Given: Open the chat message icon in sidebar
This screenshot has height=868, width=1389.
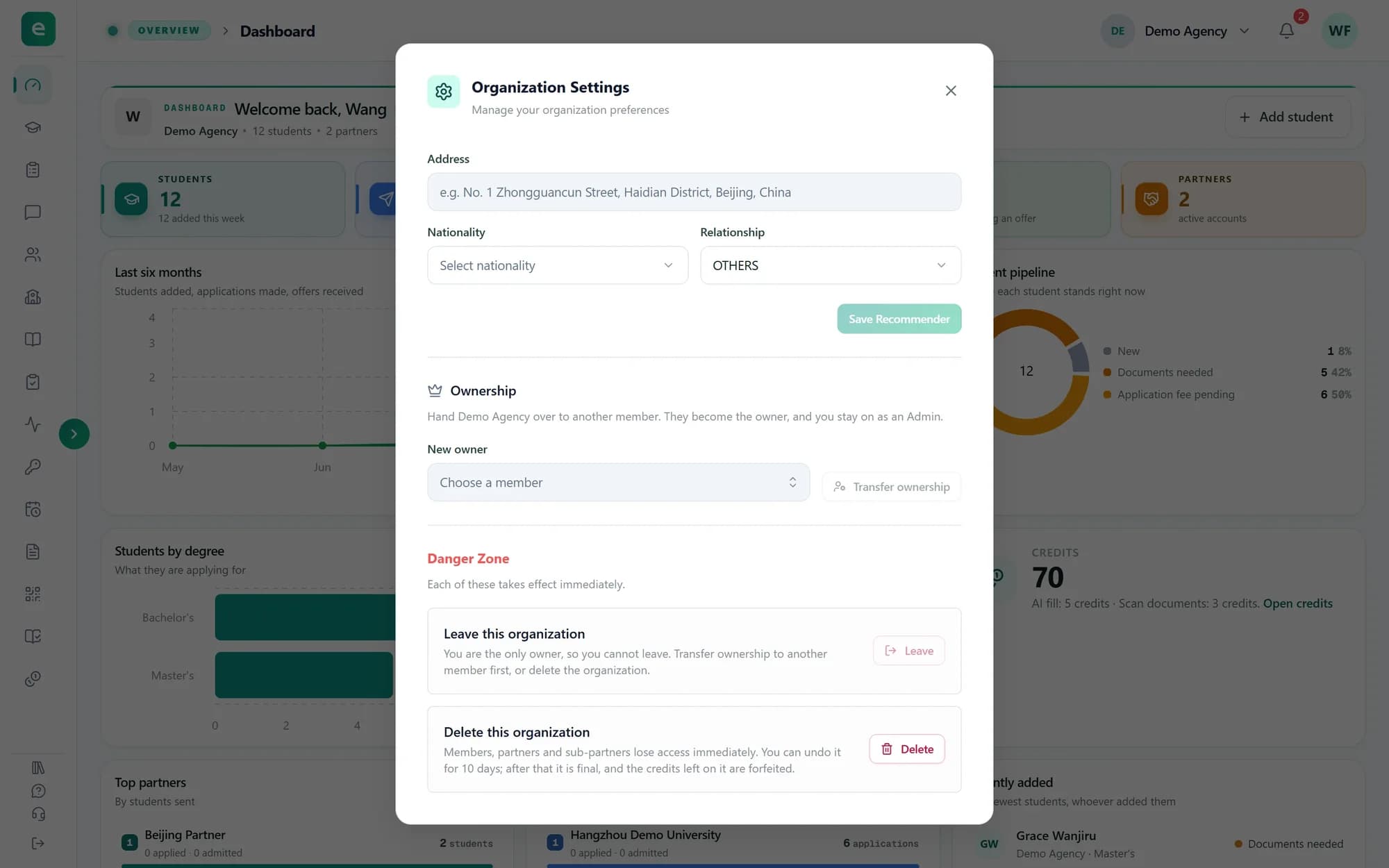Looking at the screenshot, I should 33,212.
